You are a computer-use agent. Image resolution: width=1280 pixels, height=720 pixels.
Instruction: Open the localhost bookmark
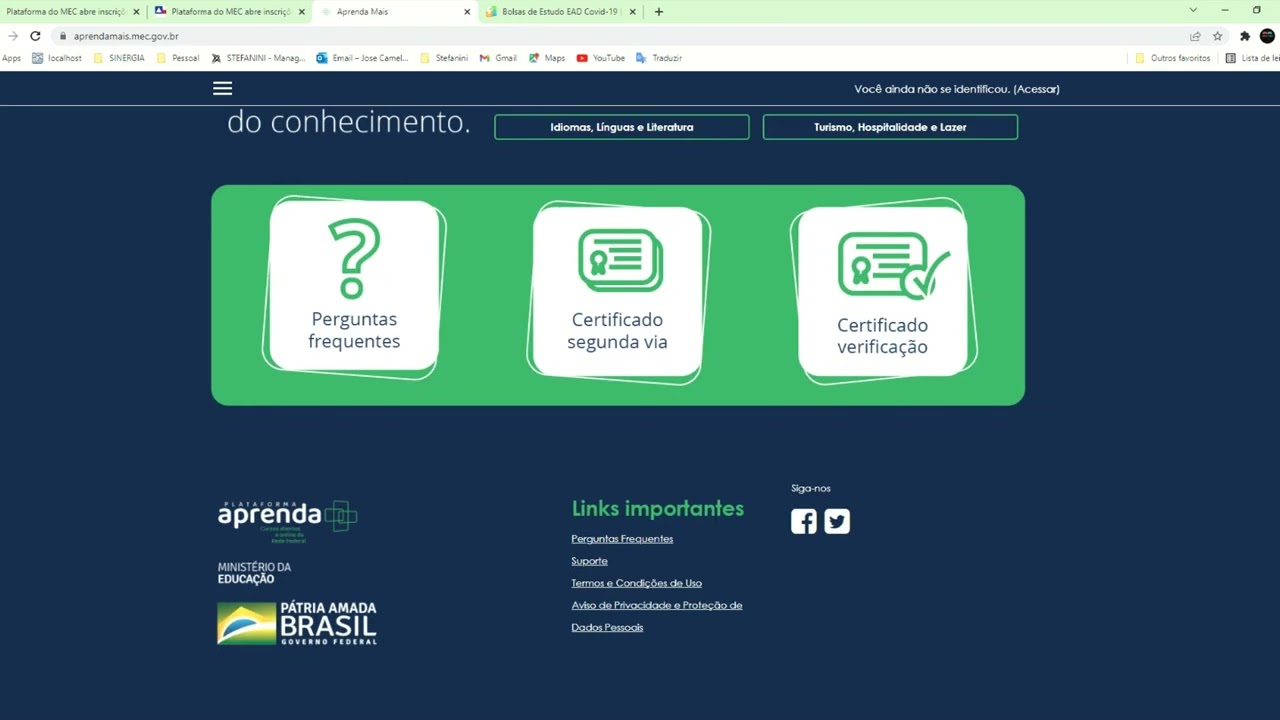pyautogui.click(x=57, y=58)
